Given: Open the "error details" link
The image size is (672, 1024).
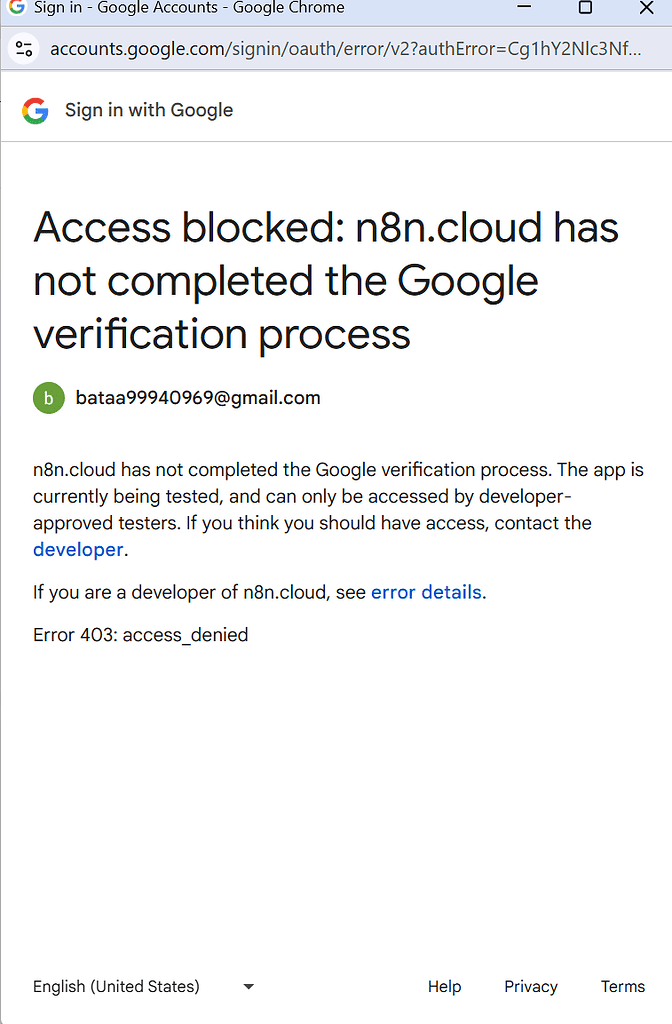Looking at the screenshot, I should (425, 592).
